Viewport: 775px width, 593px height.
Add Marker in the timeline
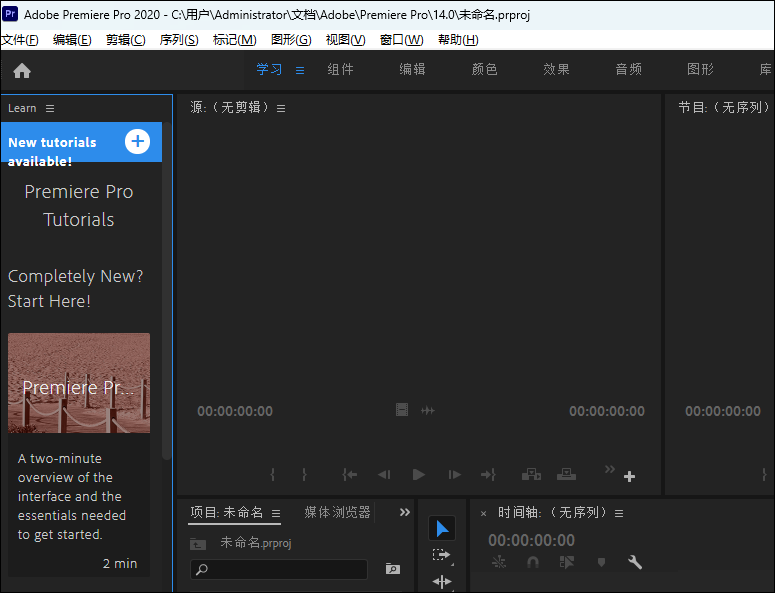pos(601,562)
